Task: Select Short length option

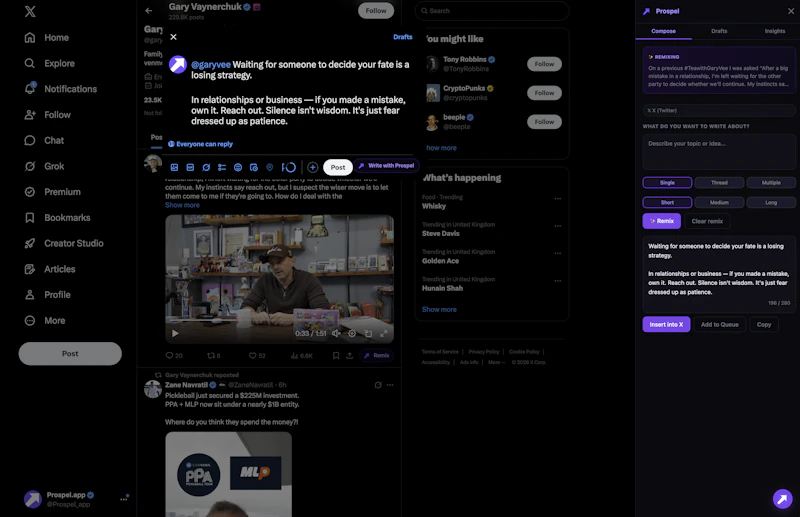Action: (x=667, y=203)
